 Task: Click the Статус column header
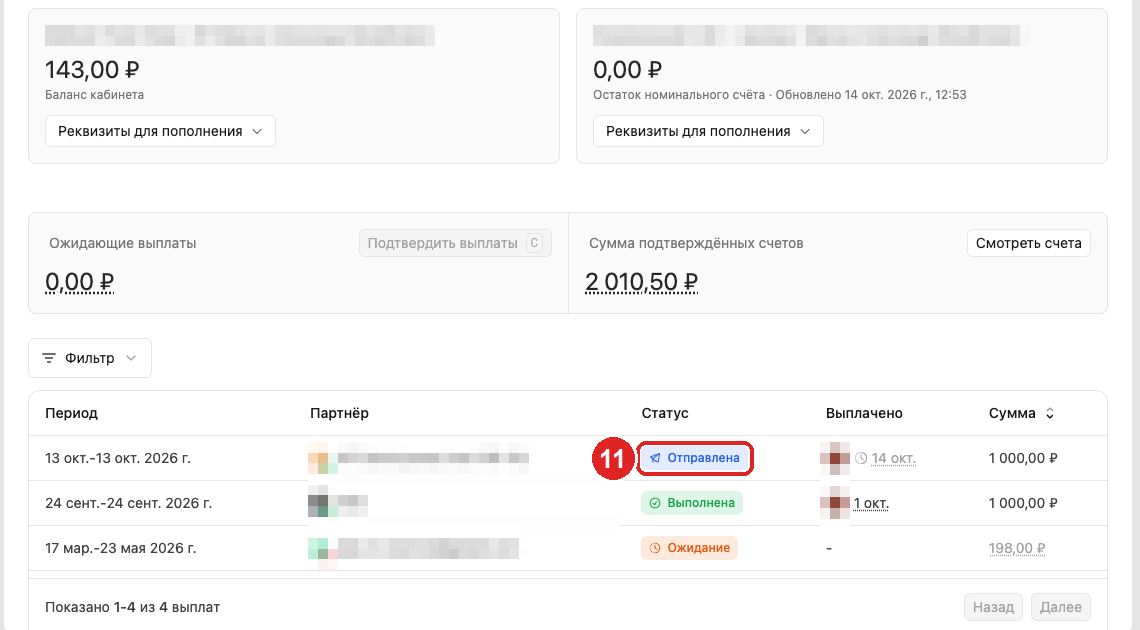(x=665, y=413)
